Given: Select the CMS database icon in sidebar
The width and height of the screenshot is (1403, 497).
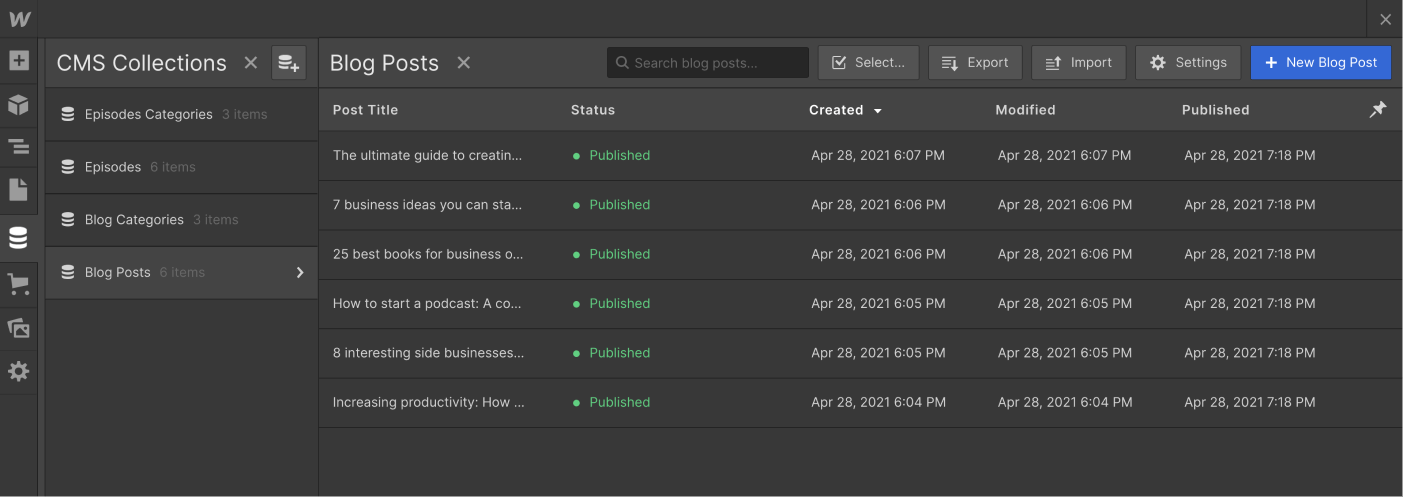Looking at the screenshot, I should point(18,238).
